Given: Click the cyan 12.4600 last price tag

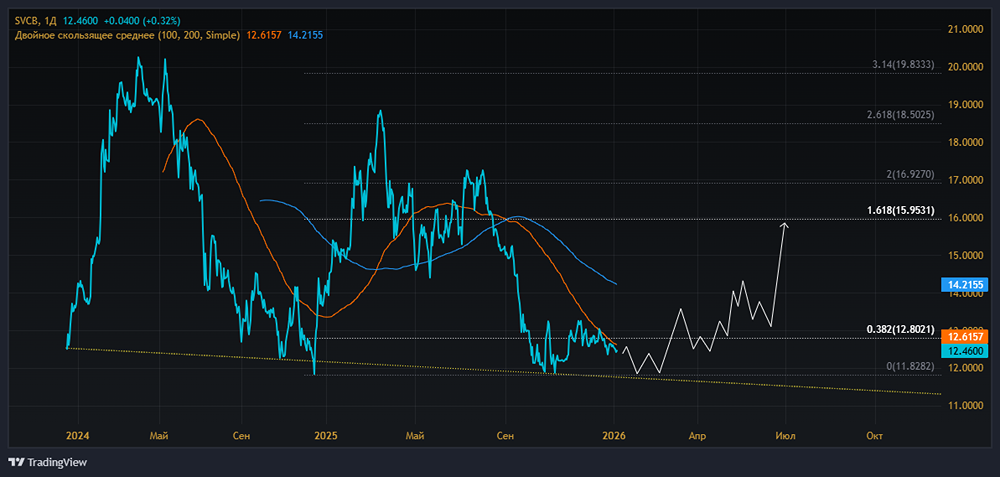Looking at the screenshot, I should (967, 351).
